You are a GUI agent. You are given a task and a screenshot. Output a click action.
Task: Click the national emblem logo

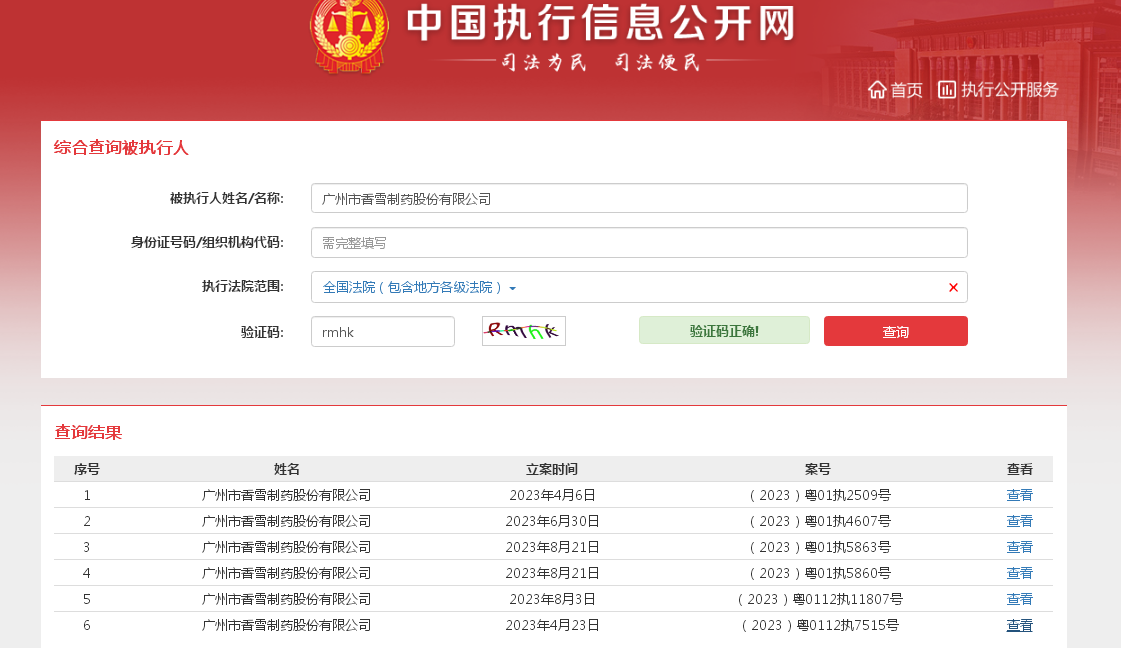(x=348, y=35)
